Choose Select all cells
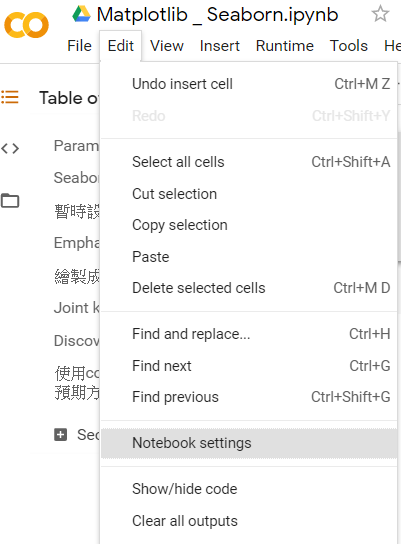 [249, 162]
